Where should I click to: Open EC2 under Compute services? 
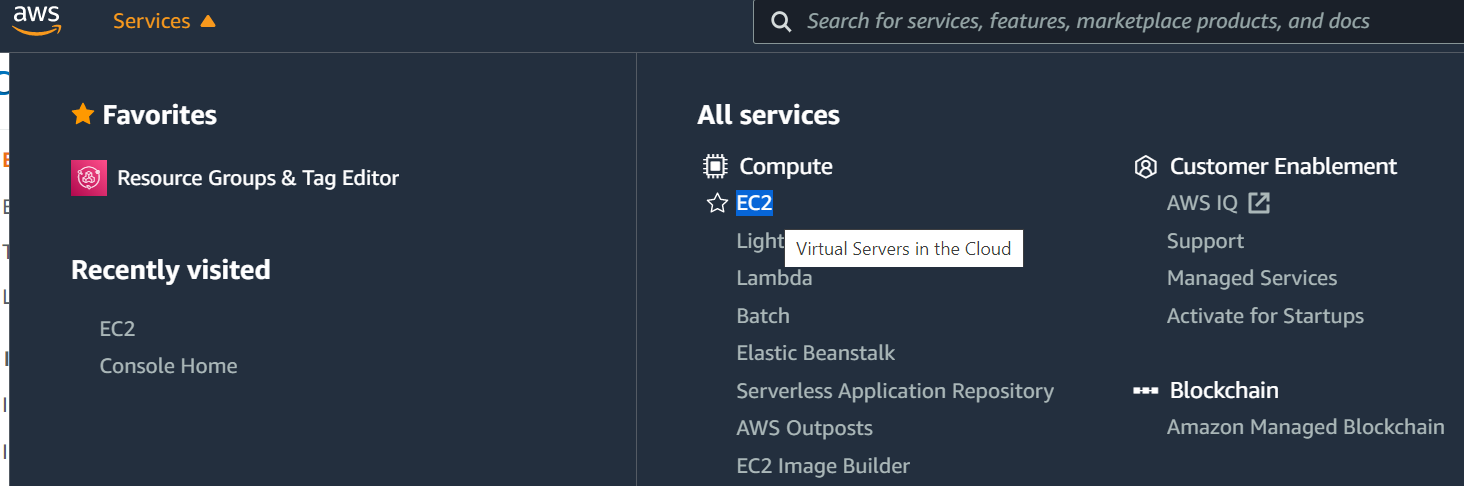point(754,203)
